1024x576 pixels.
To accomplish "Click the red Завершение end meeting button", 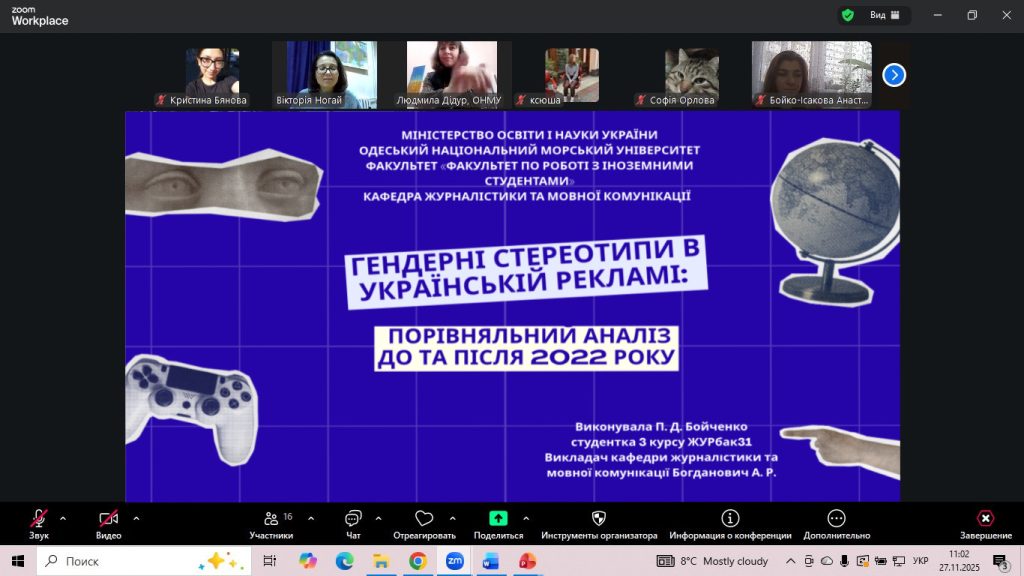I will coord(985,519).
